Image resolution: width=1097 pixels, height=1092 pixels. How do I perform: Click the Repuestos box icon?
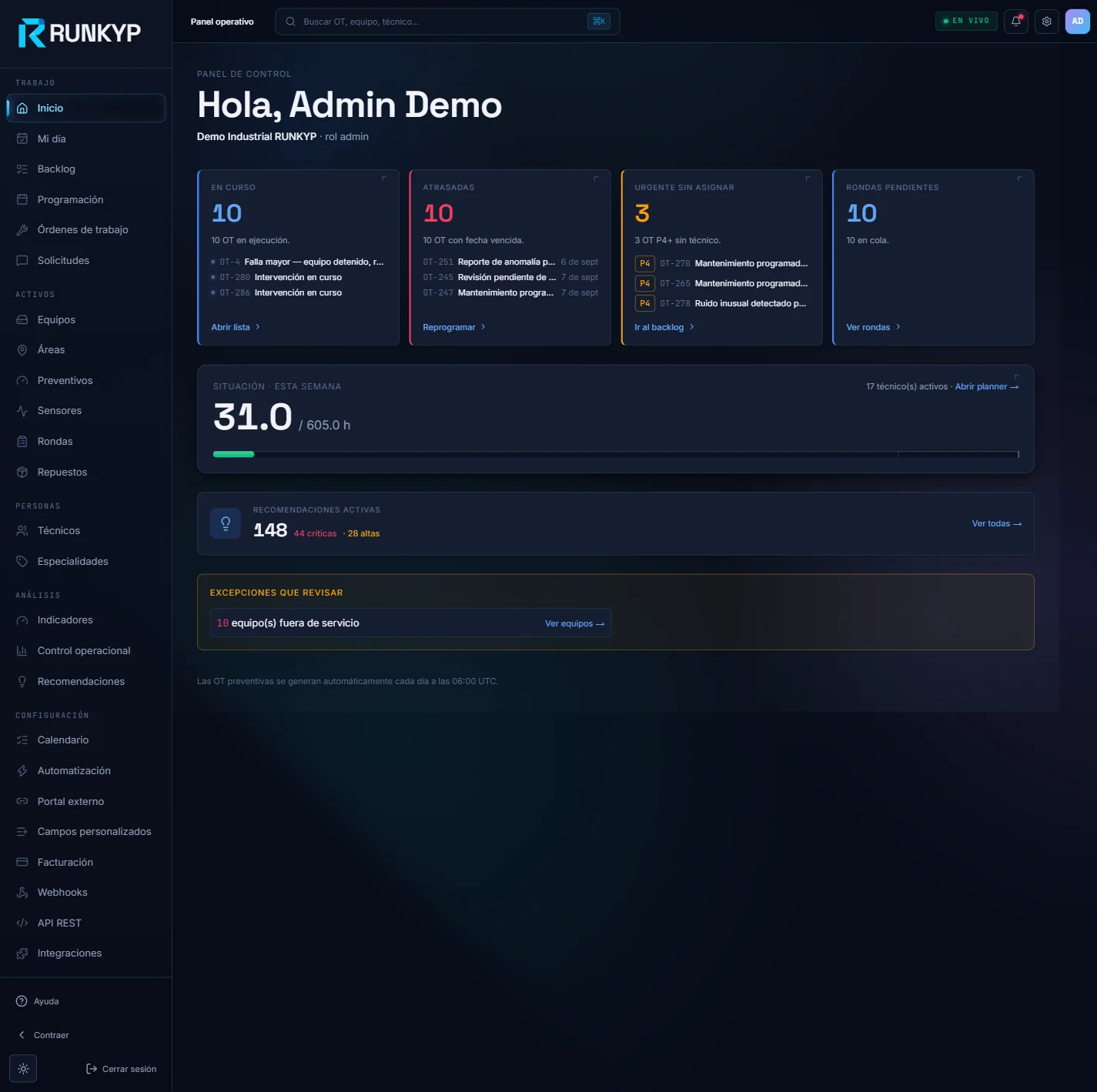point(22,473)
